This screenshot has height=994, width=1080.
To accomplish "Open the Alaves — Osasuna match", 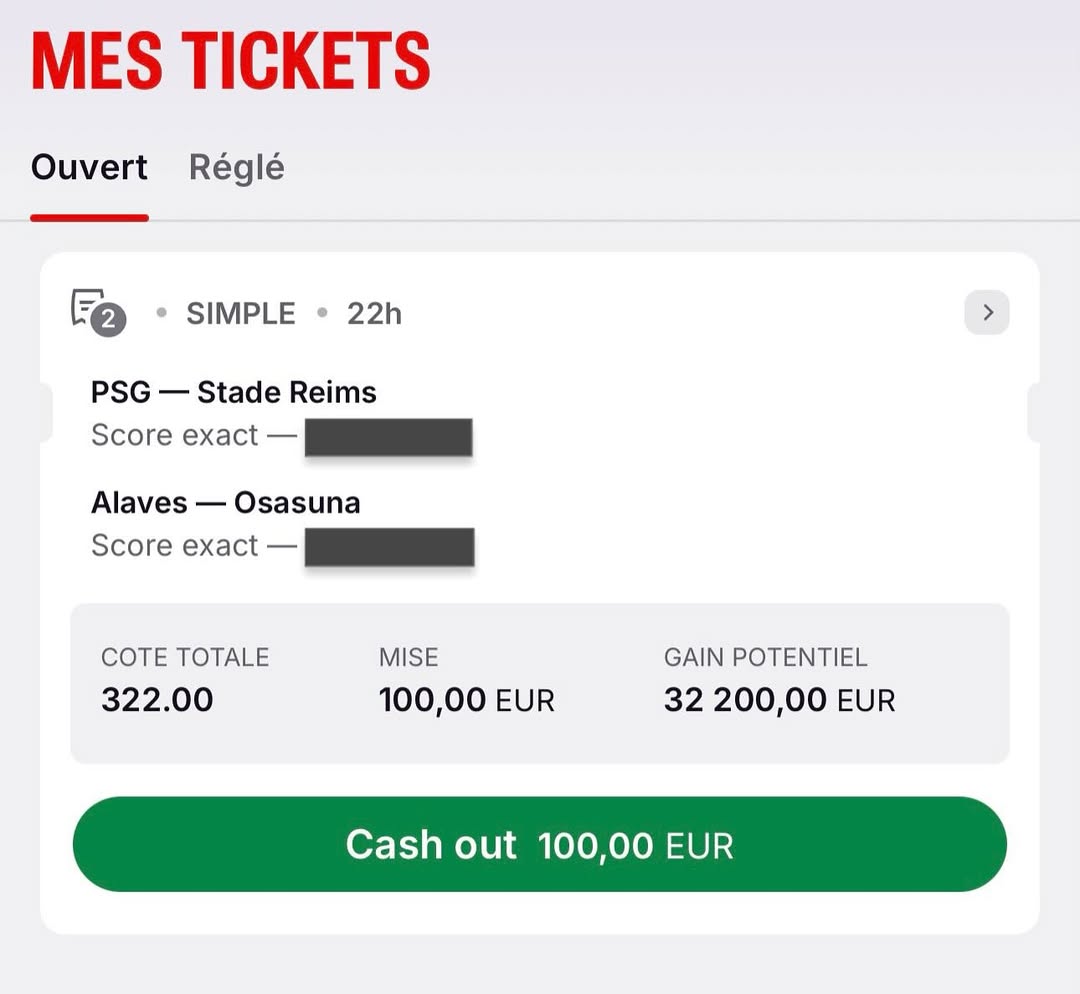I will click(x=225, y=503).
